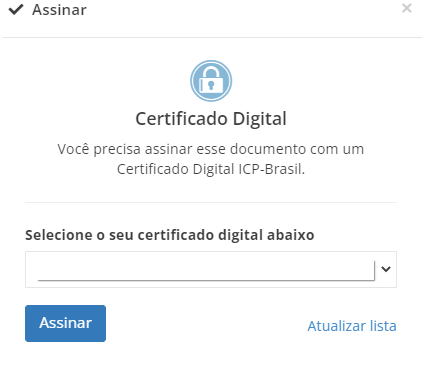The image size is (422, 385).
Task: Click the keyhole in the padlock icon
Action: click(x=211, y=85)
